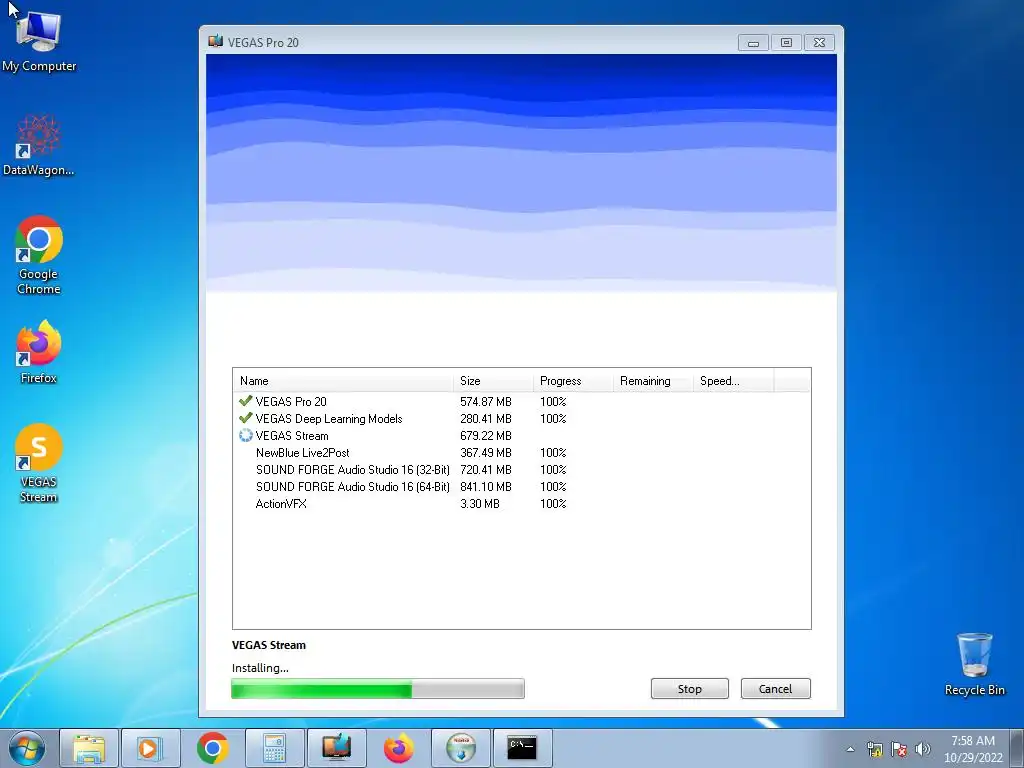Show hidden system tray icons
The width and height of the screenshot is (1024, 768).
[850, 749]
